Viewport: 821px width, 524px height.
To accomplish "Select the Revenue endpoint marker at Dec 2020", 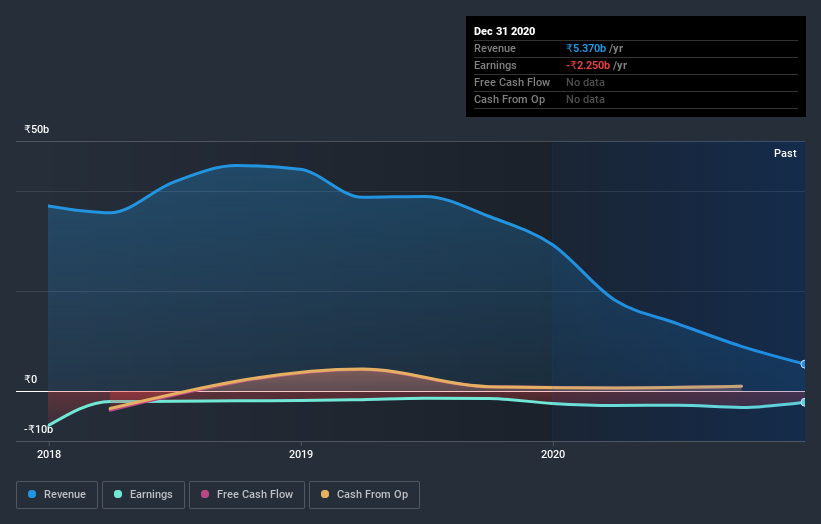I will [804, 364].
